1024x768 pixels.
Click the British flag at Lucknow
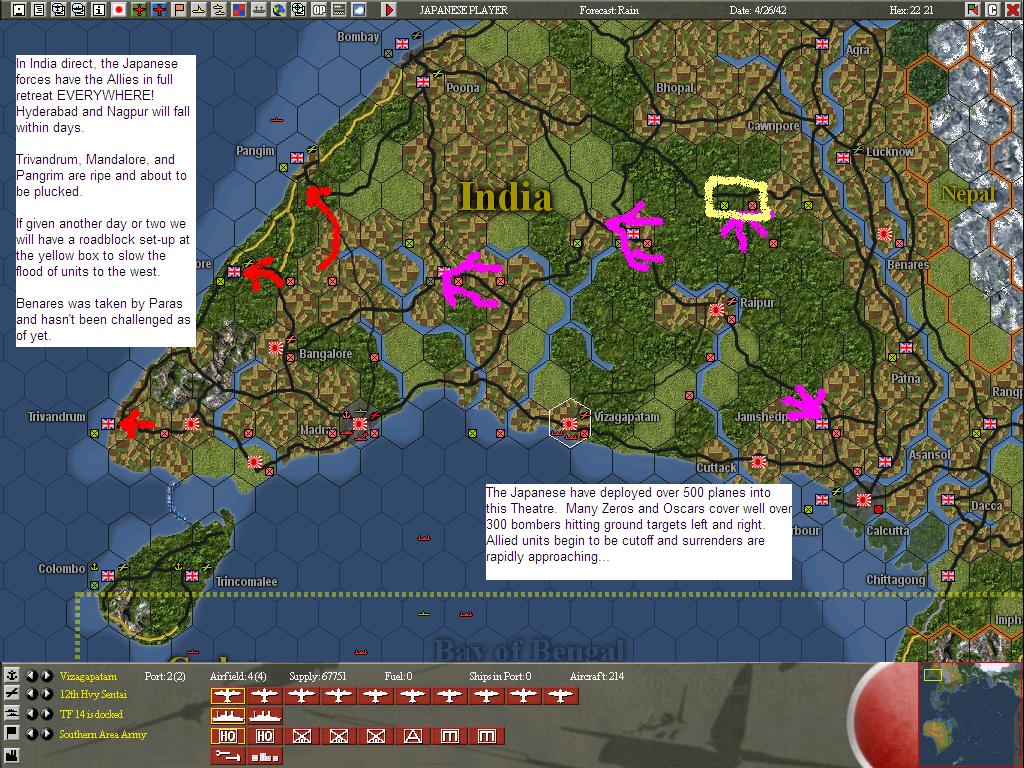[843, 157]
